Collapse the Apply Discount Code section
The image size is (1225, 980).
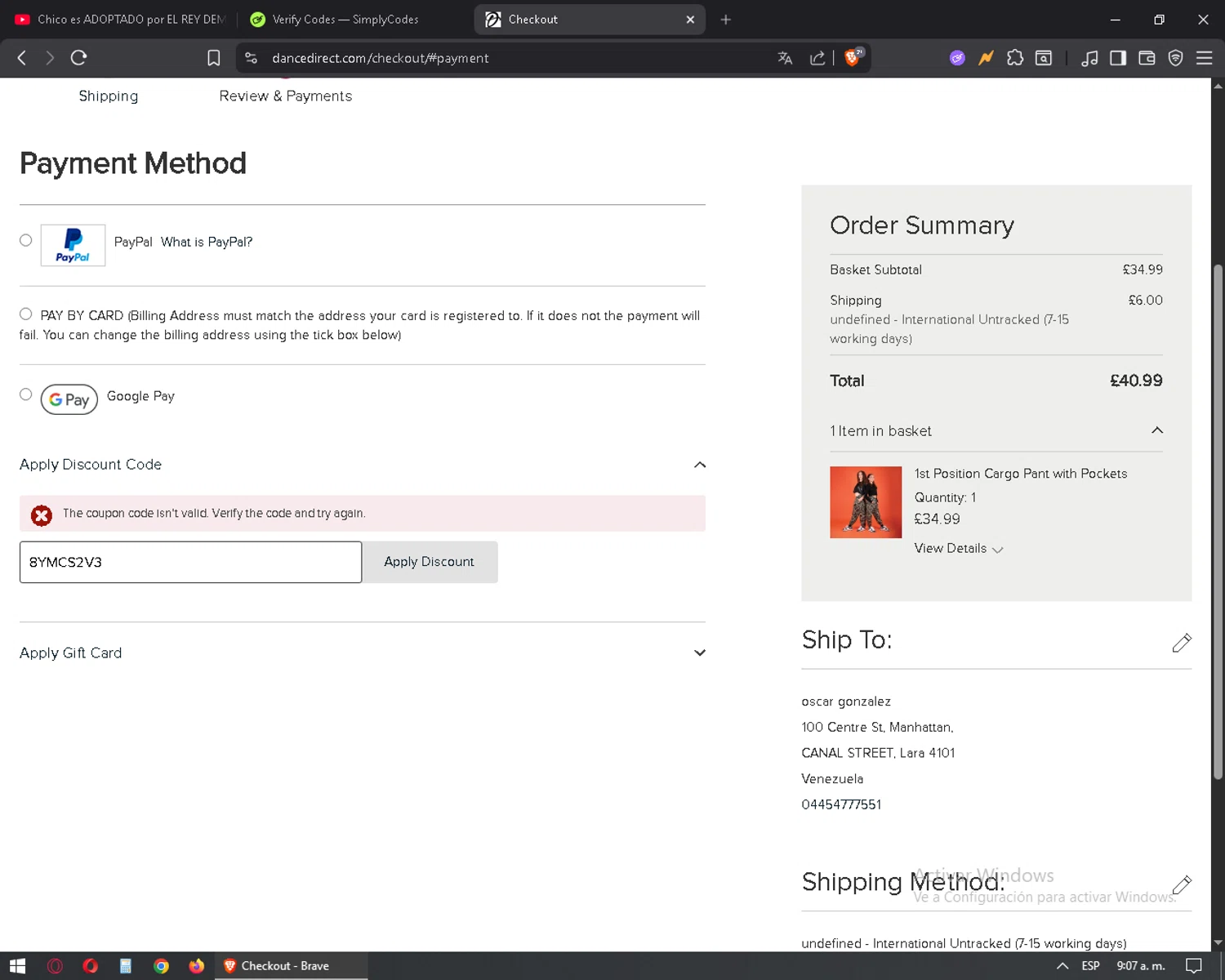(x=699, y=465)
